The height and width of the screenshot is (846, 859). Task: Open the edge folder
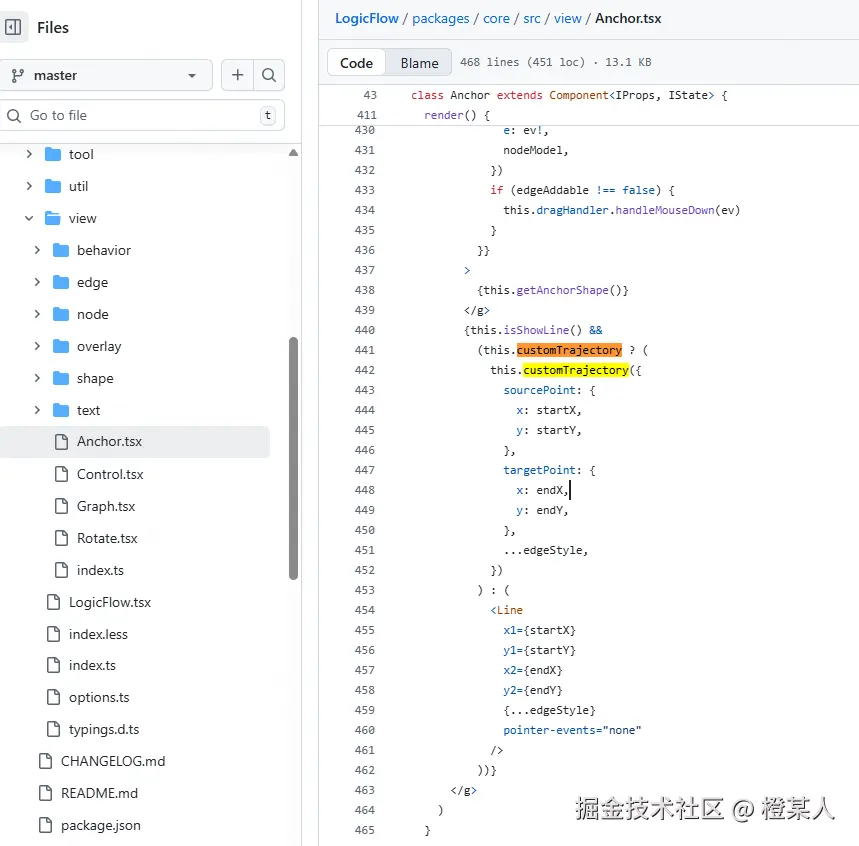(93, 282)
